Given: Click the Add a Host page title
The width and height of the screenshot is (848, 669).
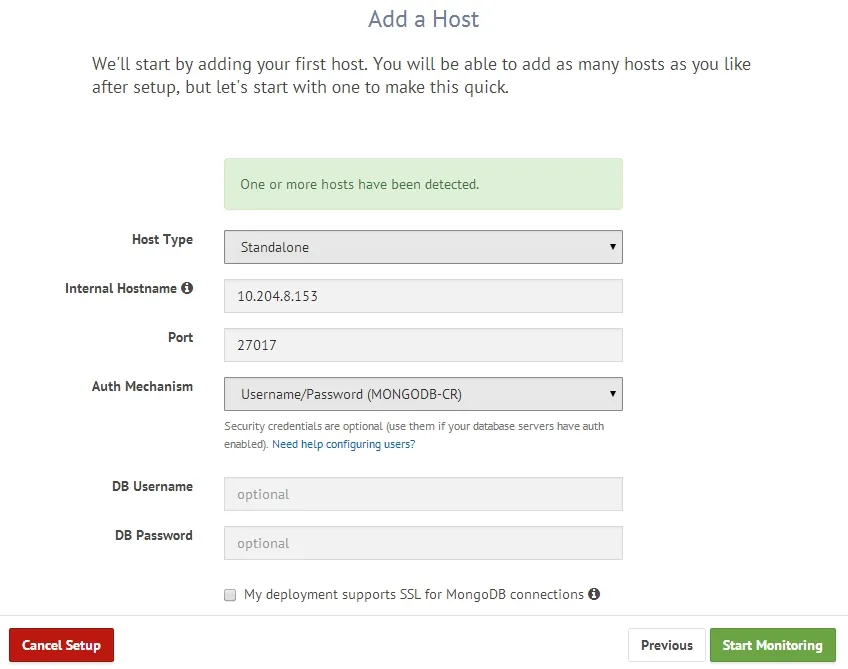Looking at the screenshot, I should [x=423, y=20].
